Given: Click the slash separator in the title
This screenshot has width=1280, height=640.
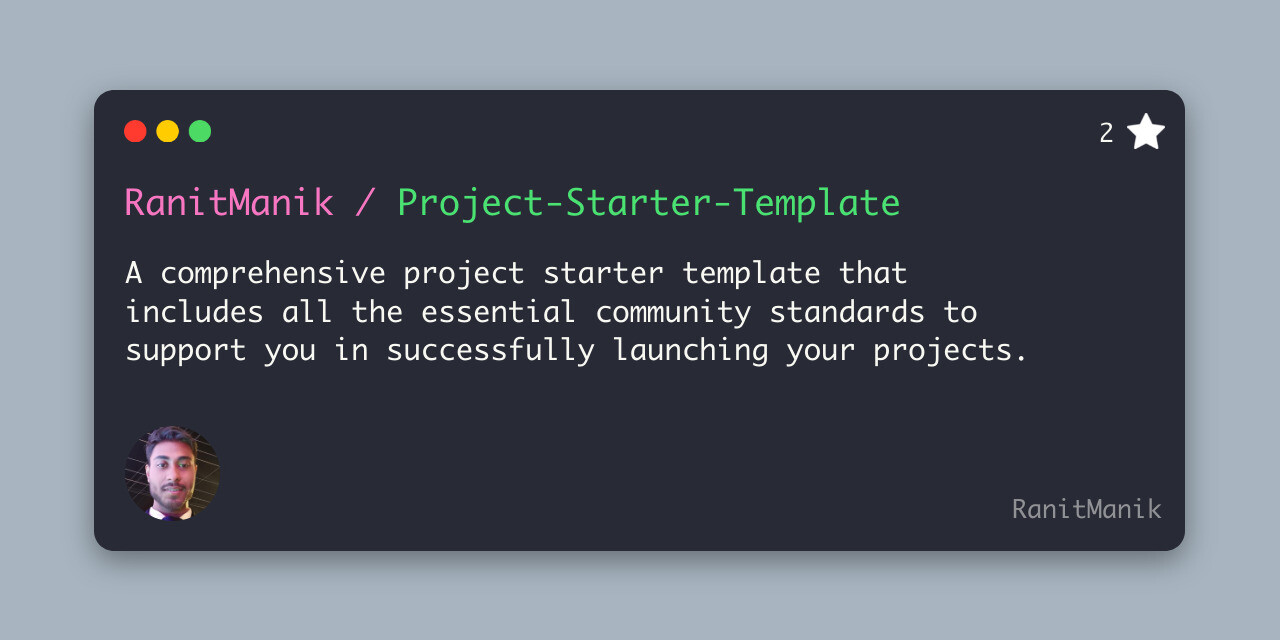Looking at the screenshot, I should 366,203.
